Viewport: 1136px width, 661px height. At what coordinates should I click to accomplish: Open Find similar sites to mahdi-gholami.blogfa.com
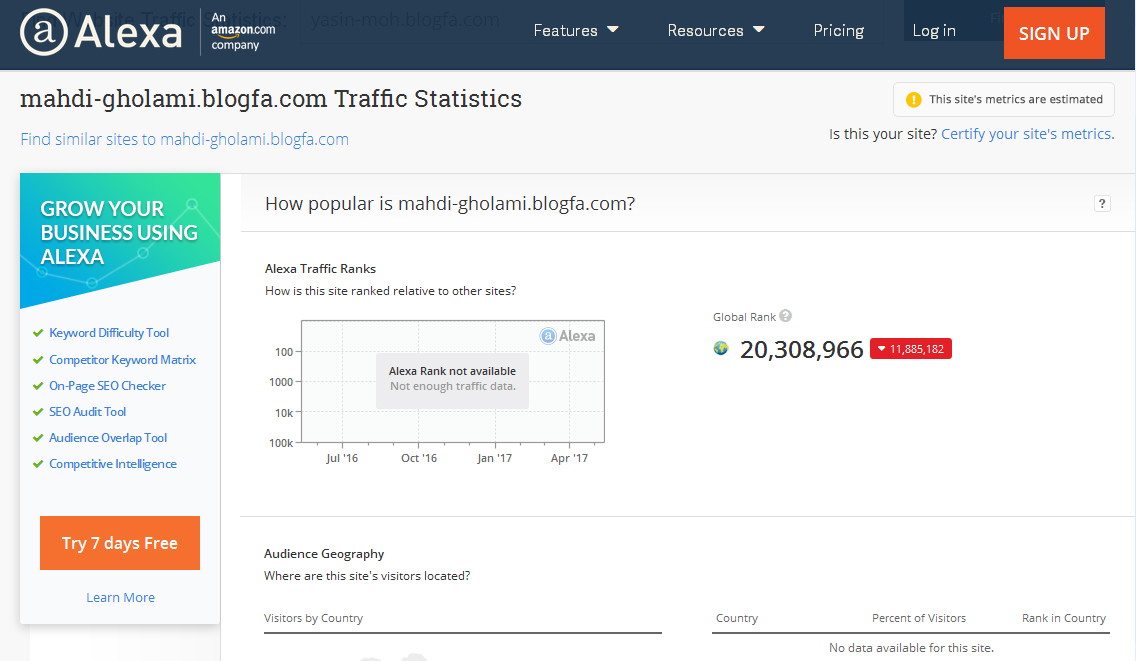click(185, 139)
